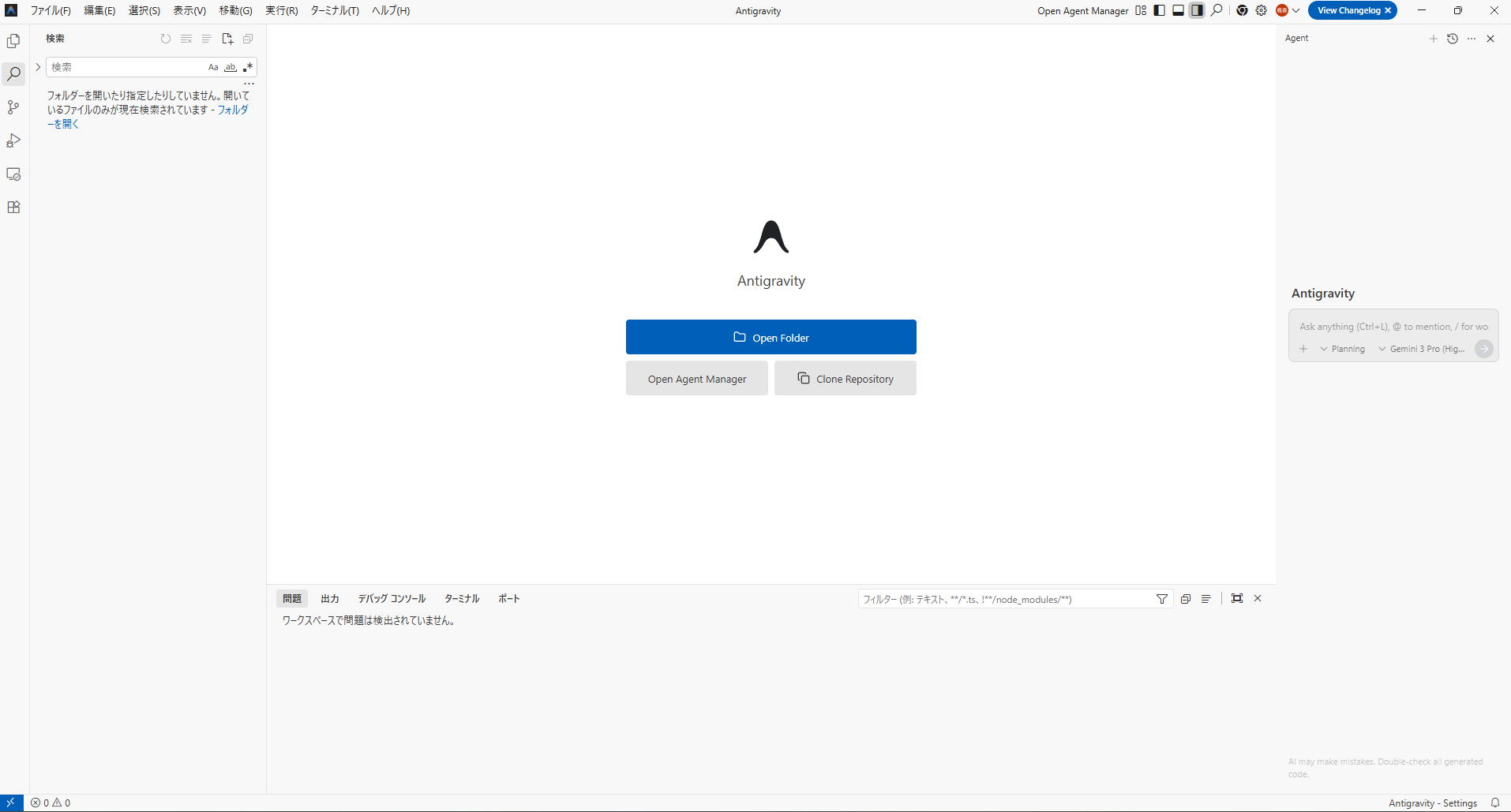Open the Source Control view

tap(13, 107)
